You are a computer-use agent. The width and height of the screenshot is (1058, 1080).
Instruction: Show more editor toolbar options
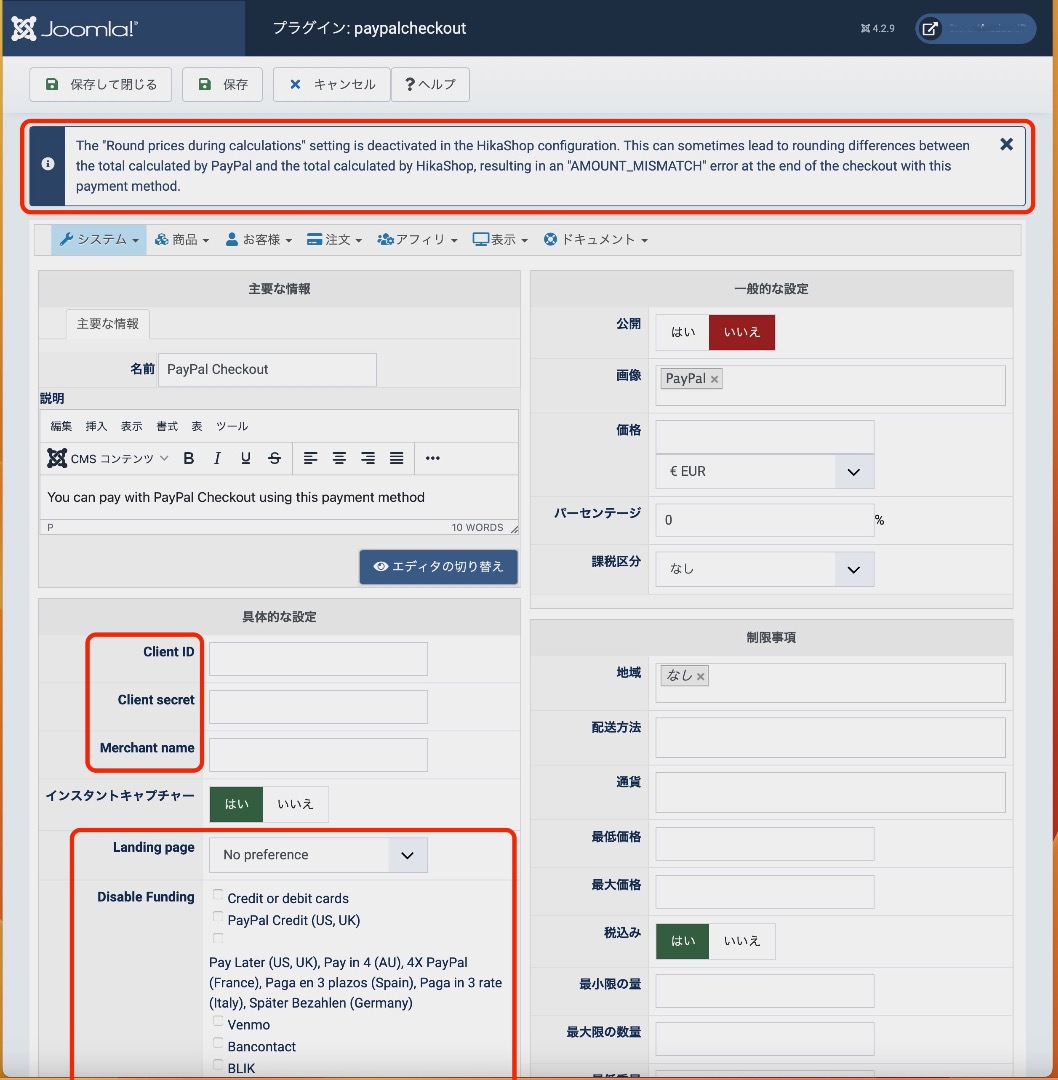(x=433, y=458)
